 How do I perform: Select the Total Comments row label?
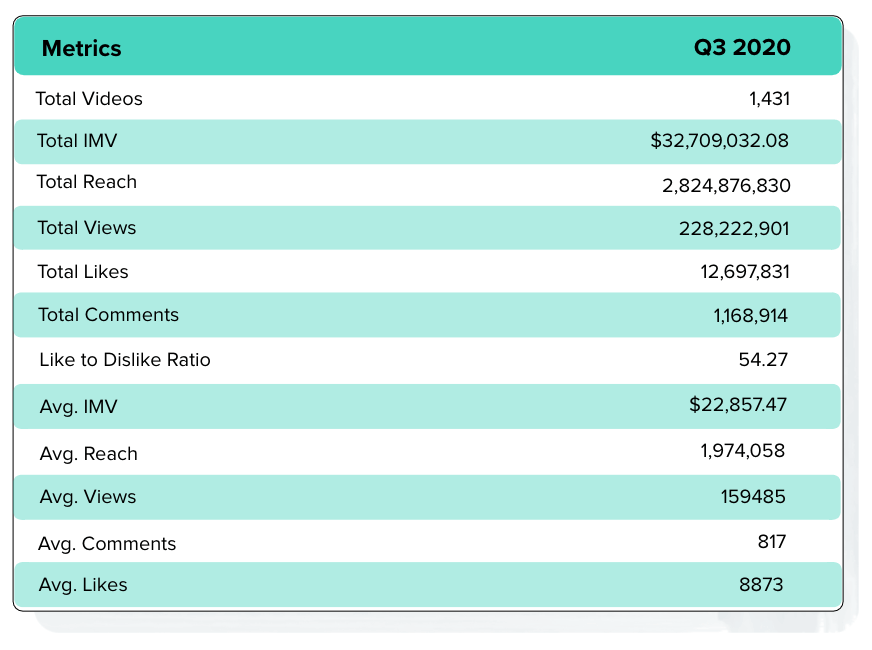pyautogui.click(x=108, y=315)
